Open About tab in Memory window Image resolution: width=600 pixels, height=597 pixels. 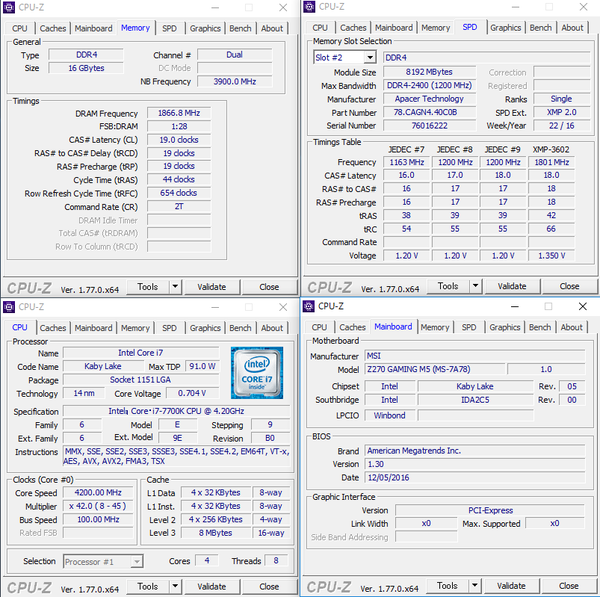(272, 28)
